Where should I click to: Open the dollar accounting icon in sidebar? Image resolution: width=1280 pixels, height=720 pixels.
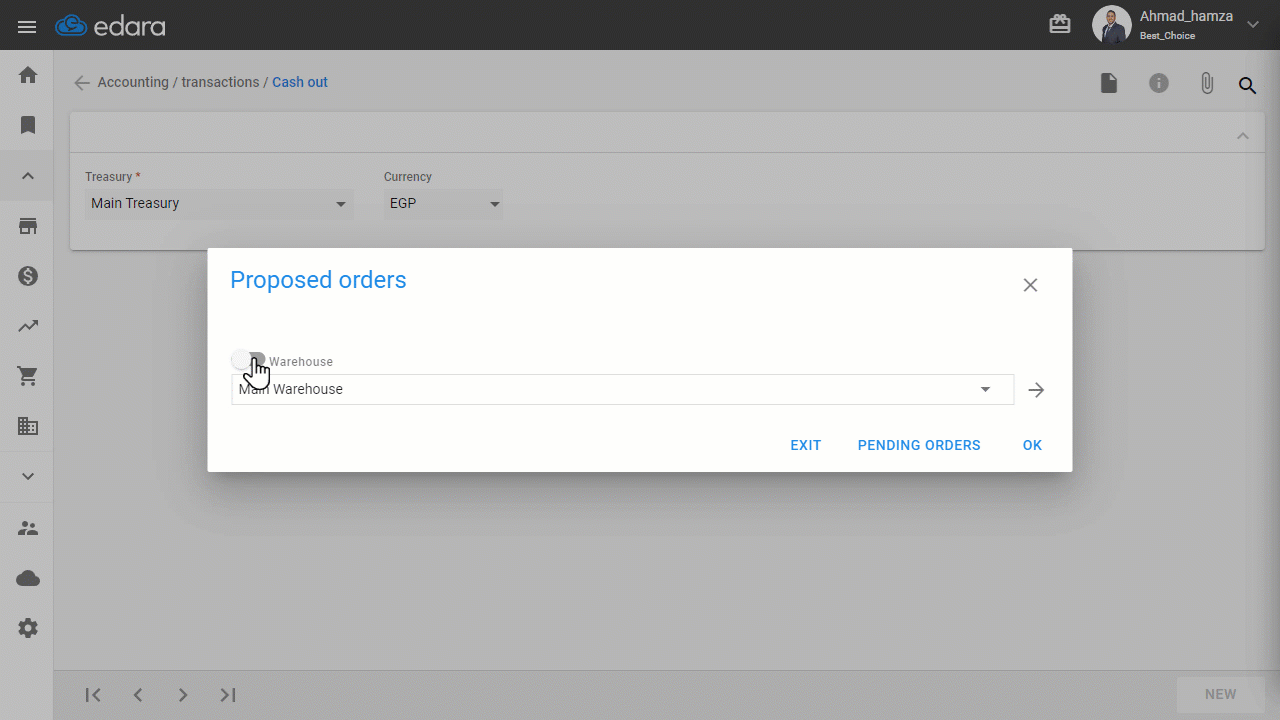click(28, 276)
